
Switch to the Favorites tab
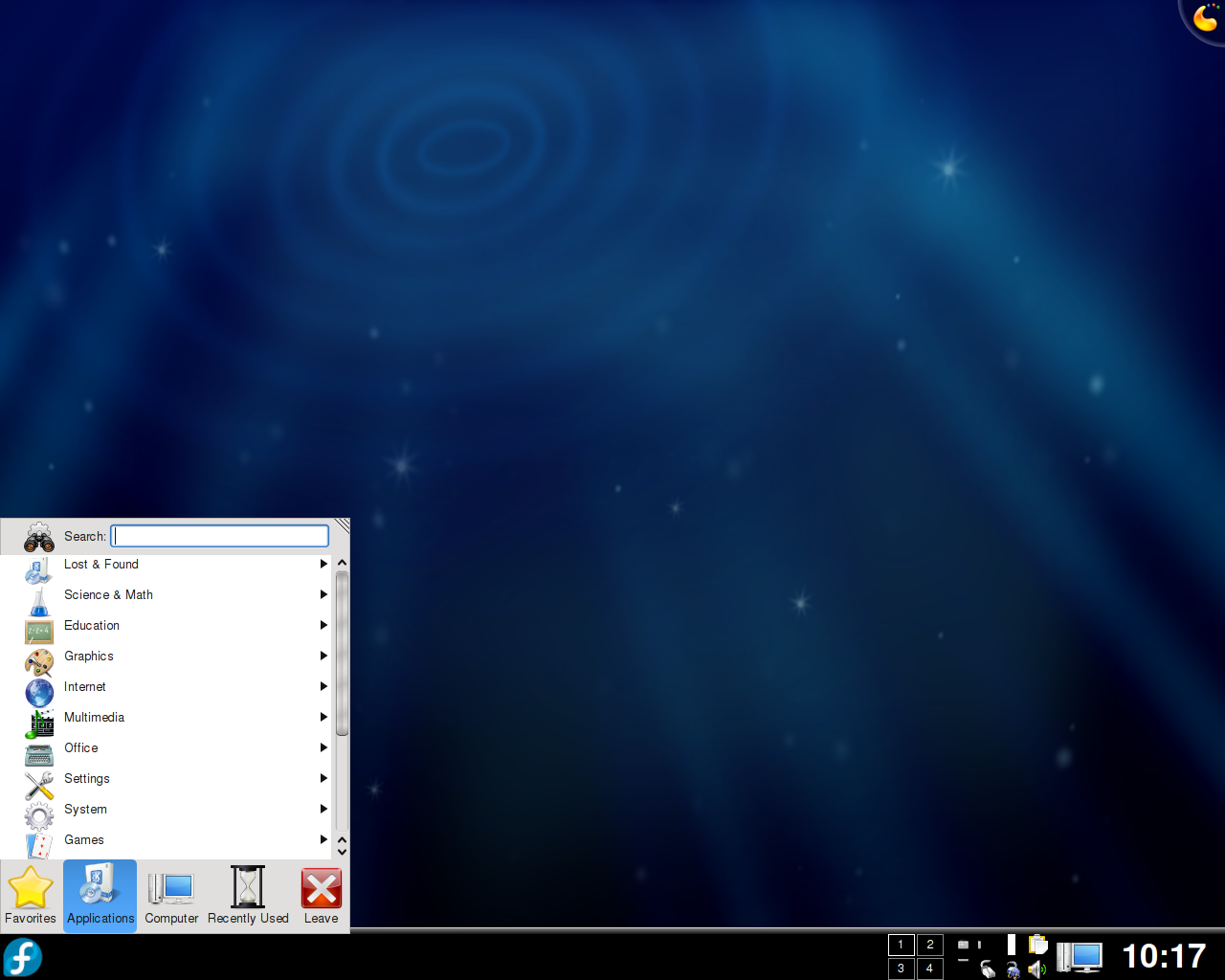[x=31, y=896]
